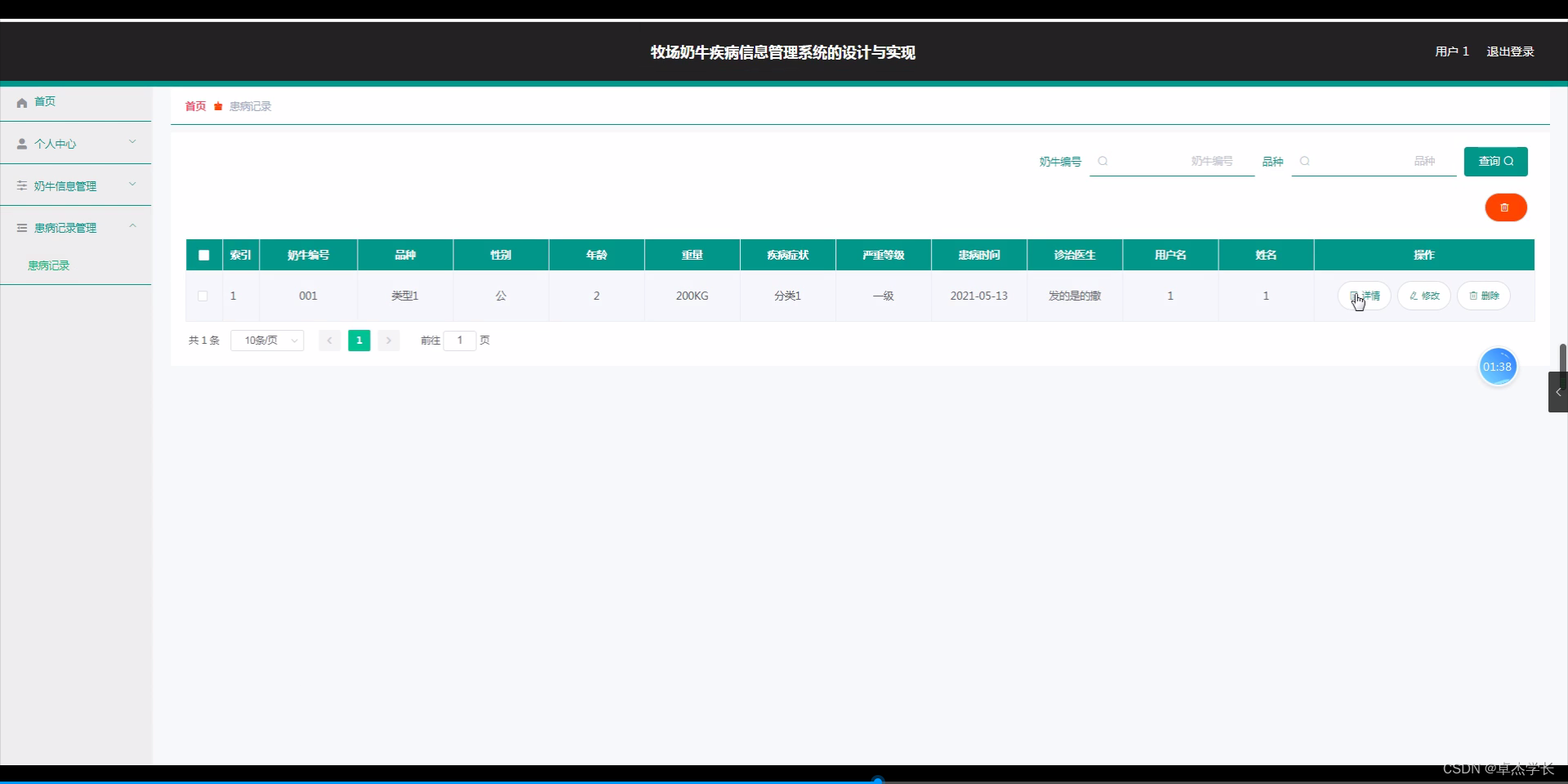
Task: Go to the previous page arrow
Action: (x=329, y=341)
